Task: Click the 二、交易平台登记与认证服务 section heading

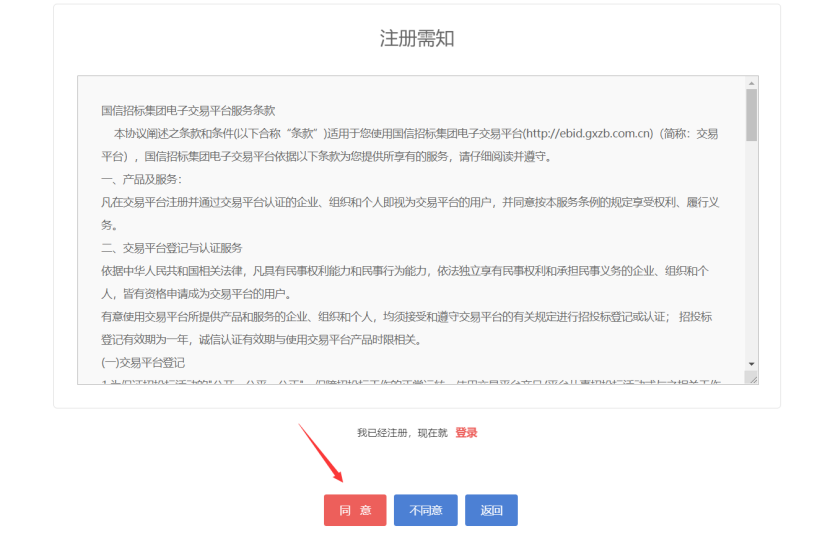Action: (172, 248)
